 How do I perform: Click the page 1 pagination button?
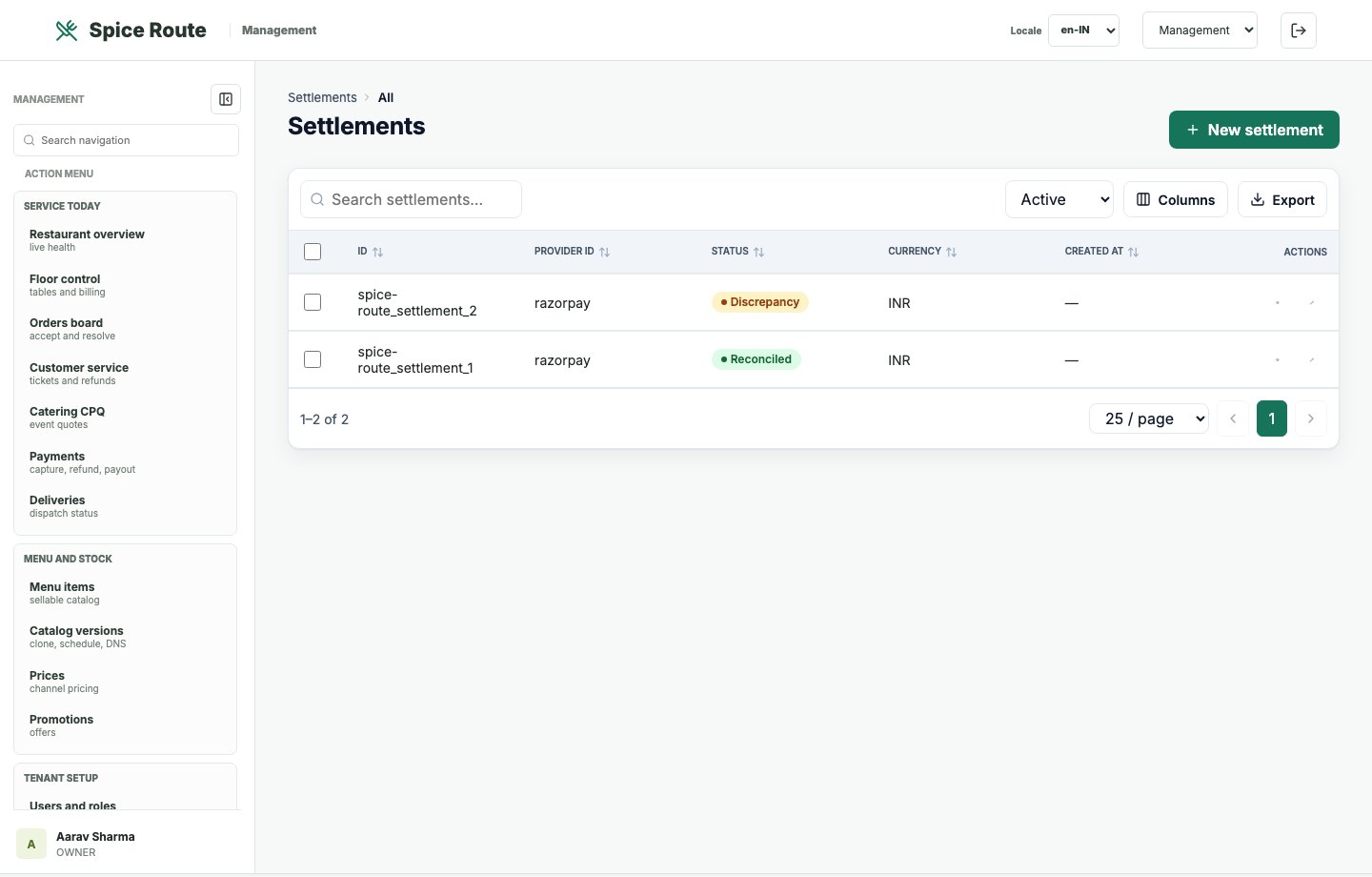click(x=1272, y=418)
